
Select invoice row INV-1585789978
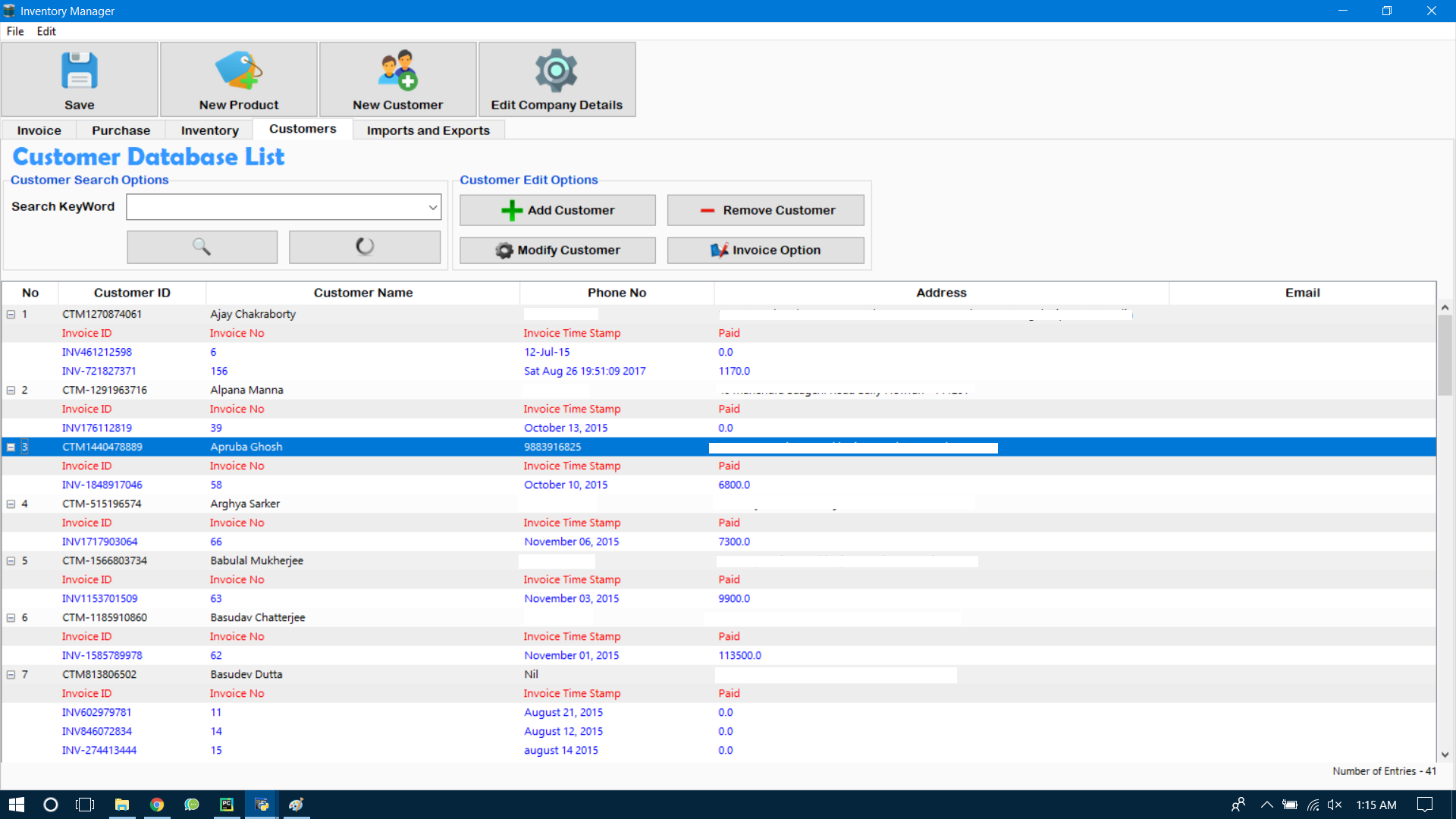tap(102, 655)
